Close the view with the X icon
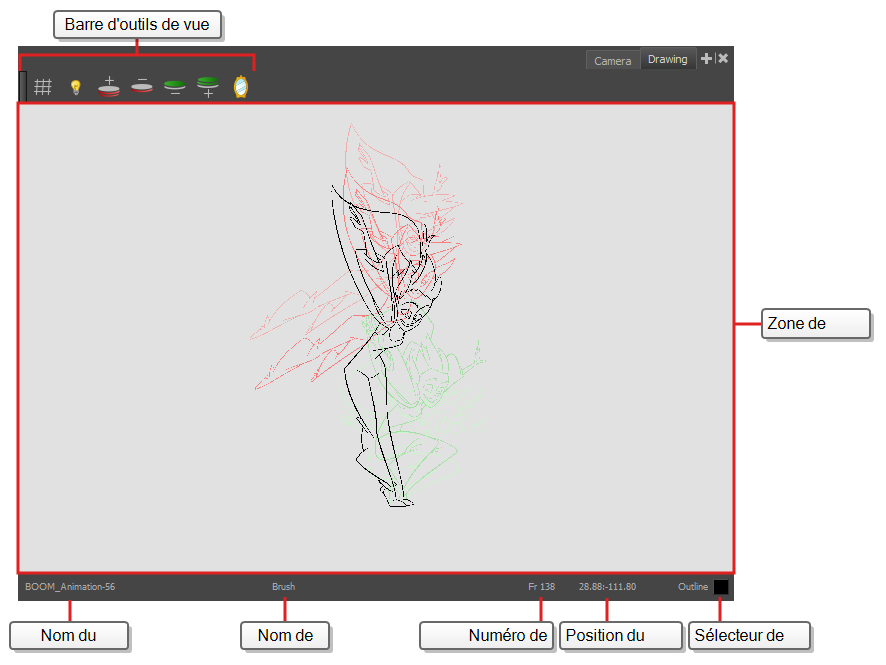Viewport: 886px width, 665px height. tap(723, 58)
